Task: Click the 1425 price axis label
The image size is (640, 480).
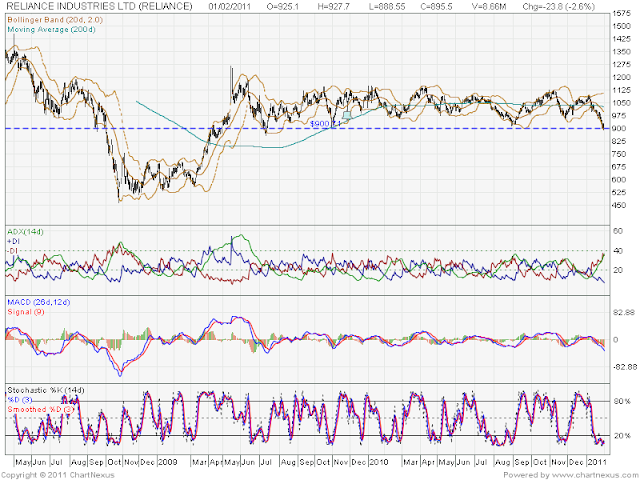Action: coord(621,39)
